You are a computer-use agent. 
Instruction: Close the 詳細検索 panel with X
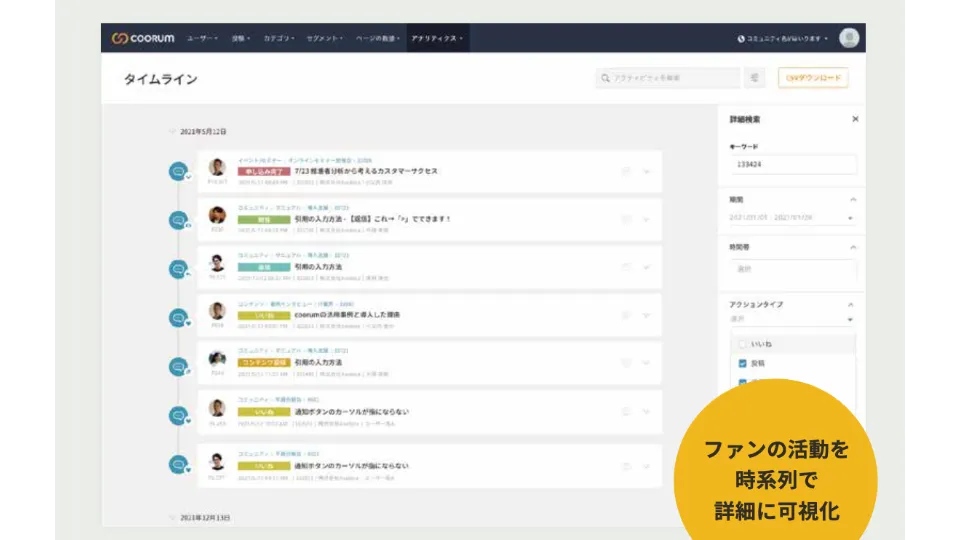855,119
